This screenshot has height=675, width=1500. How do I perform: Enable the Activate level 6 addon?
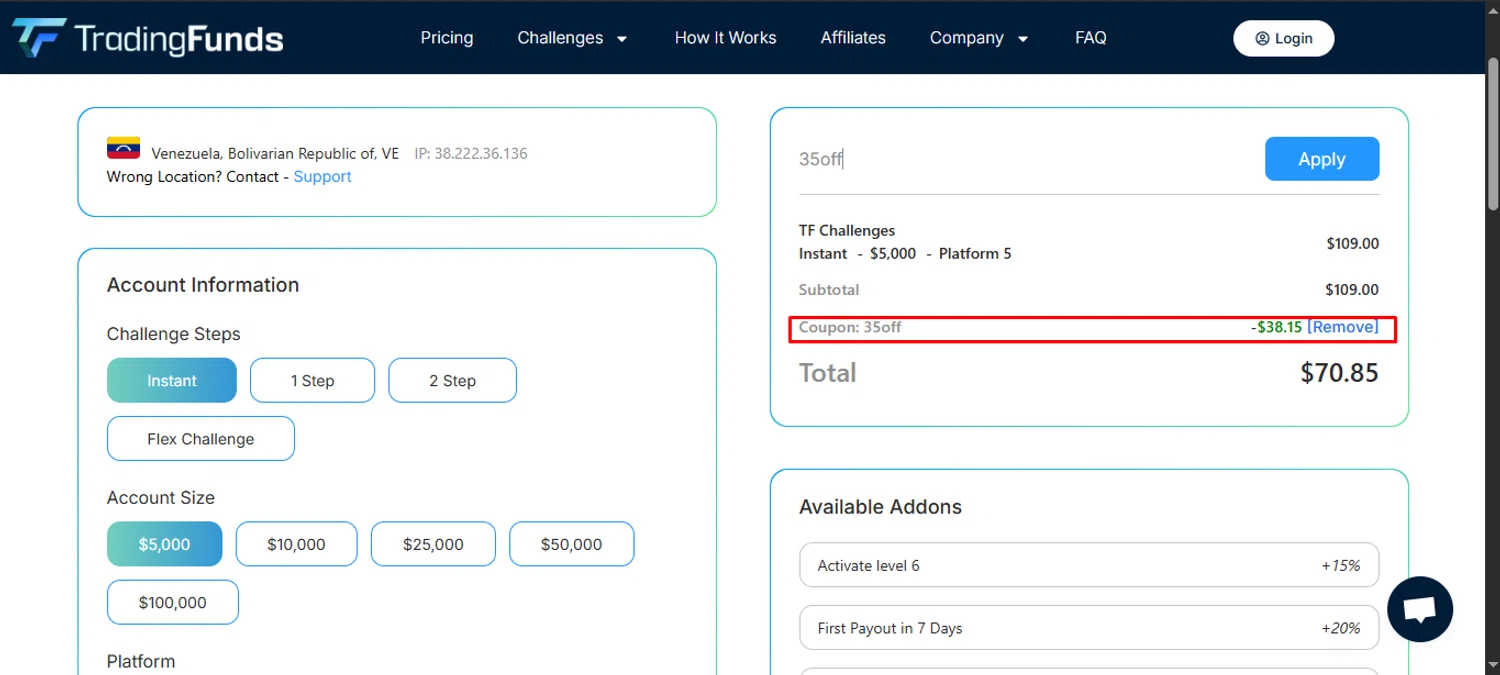[x=1089, y=565]
